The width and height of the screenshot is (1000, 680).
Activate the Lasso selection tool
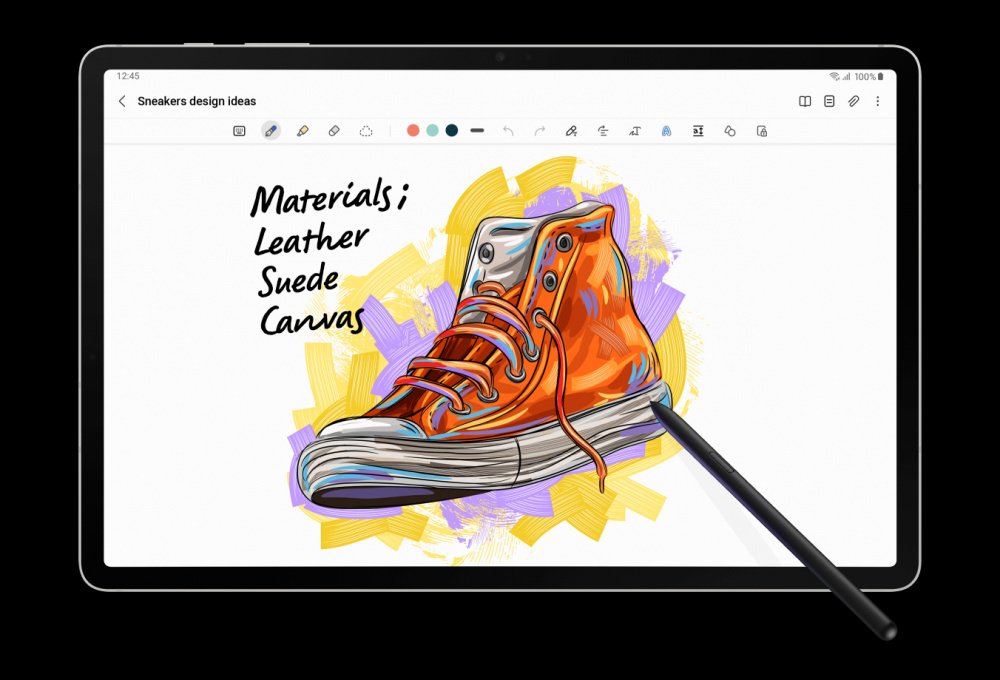[366, 131]
